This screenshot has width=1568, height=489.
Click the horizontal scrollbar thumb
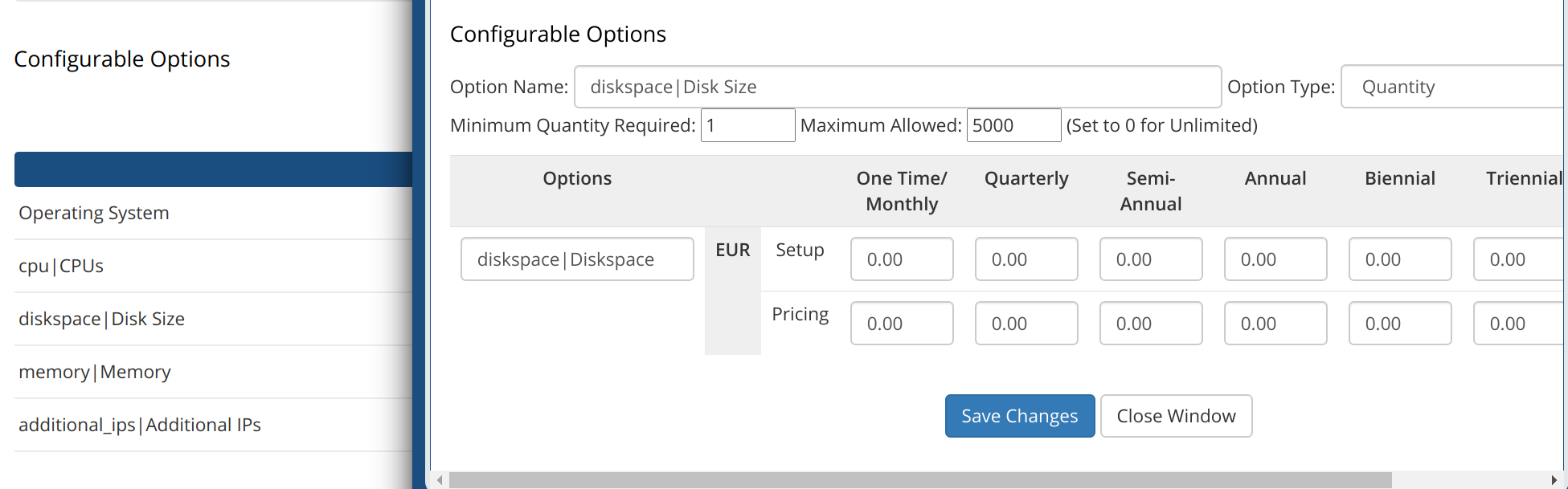coord(920,479)
